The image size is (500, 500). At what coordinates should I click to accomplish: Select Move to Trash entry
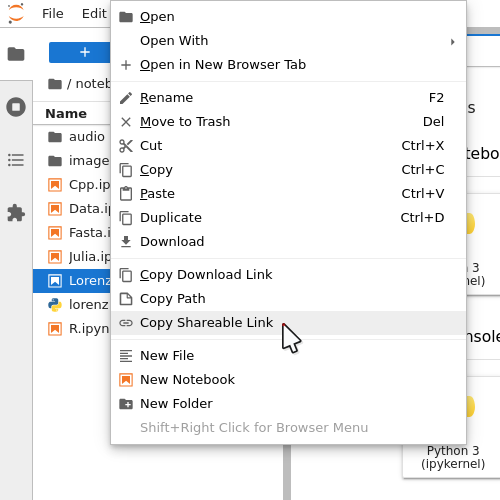pos(288,122)
